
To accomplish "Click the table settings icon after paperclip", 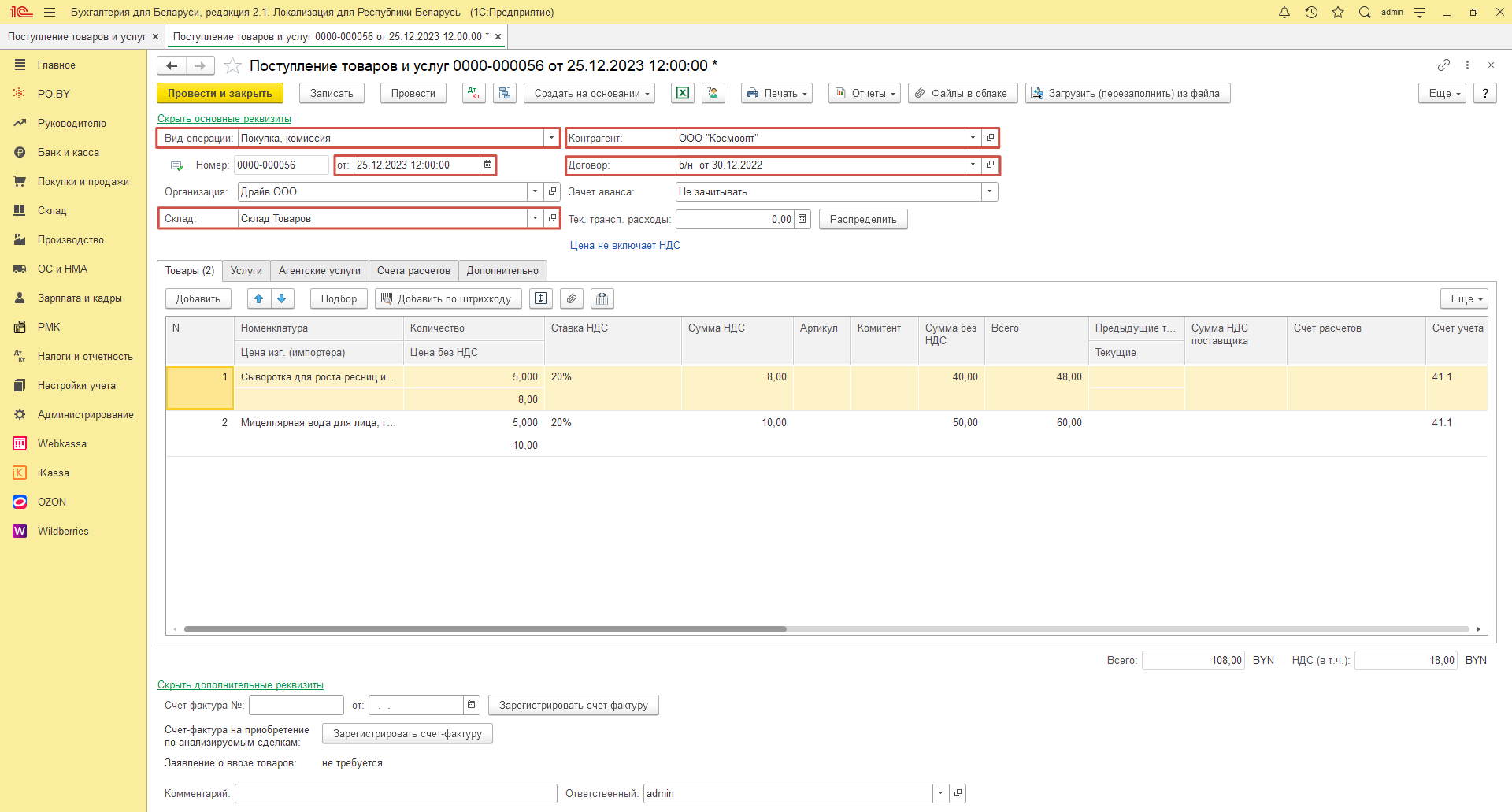I will point(602,298).
